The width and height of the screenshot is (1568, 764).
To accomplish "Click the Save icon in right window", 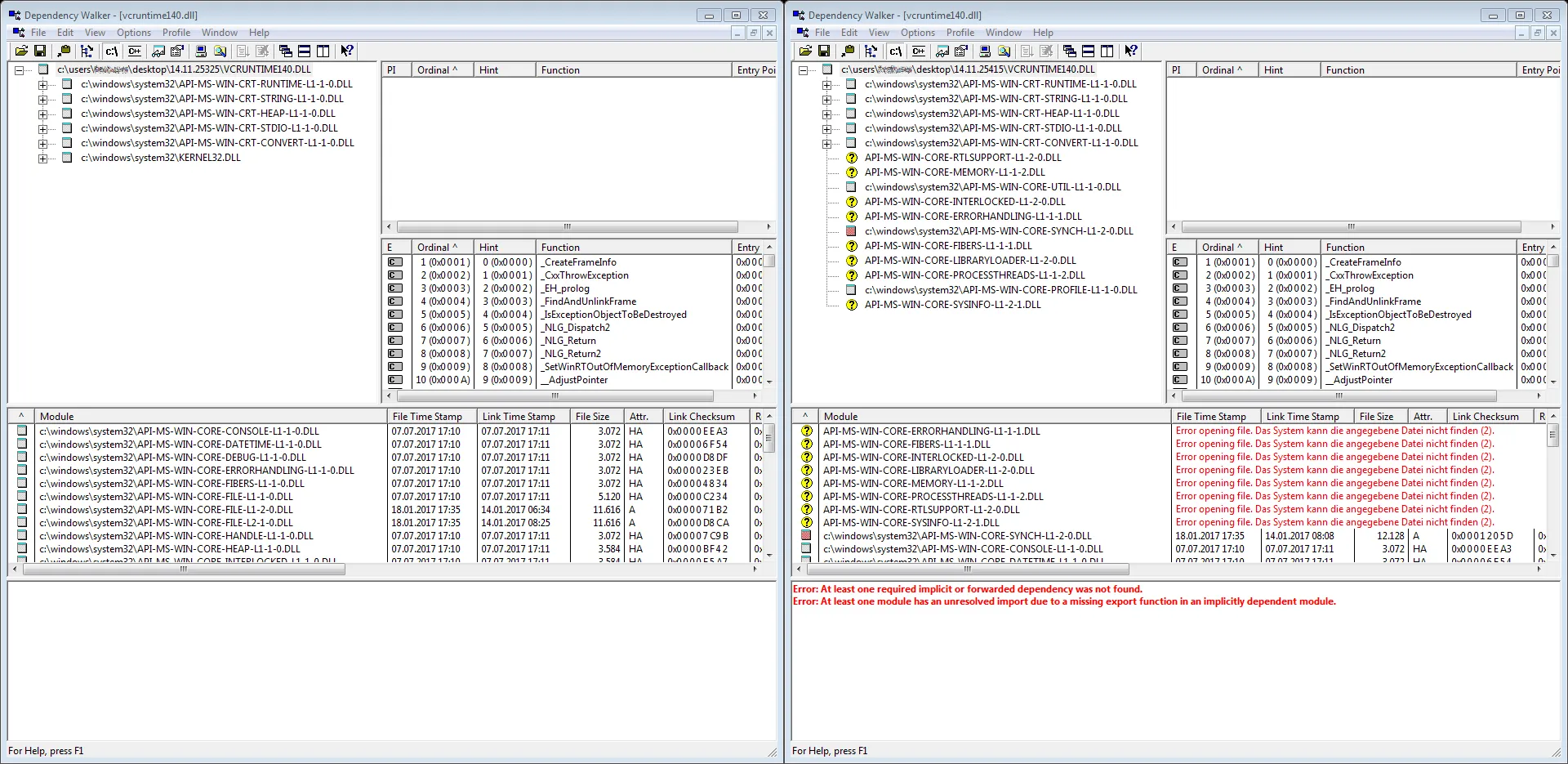I will (824, 51).
